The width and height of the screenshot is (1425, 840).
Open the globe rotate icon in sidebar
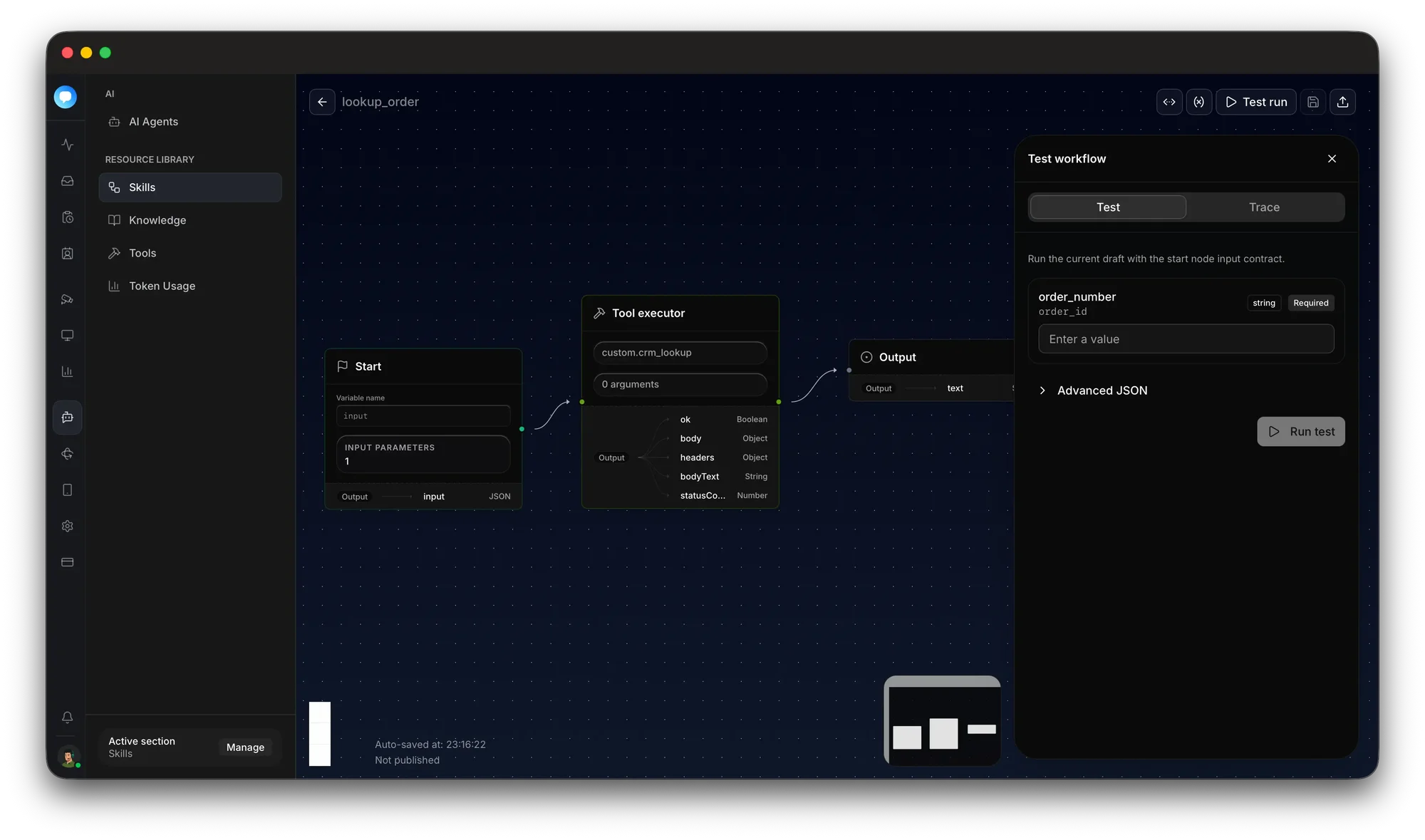[68, 454]
